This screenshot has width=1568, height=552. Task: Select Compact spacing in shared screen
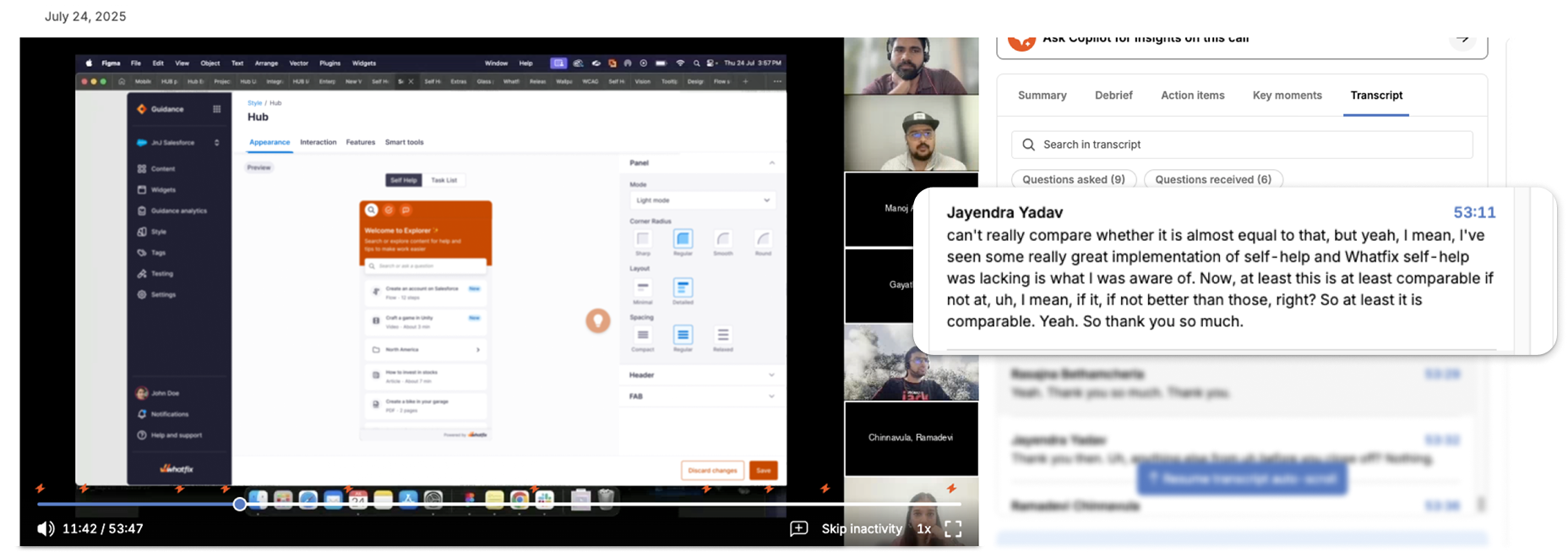643,335
